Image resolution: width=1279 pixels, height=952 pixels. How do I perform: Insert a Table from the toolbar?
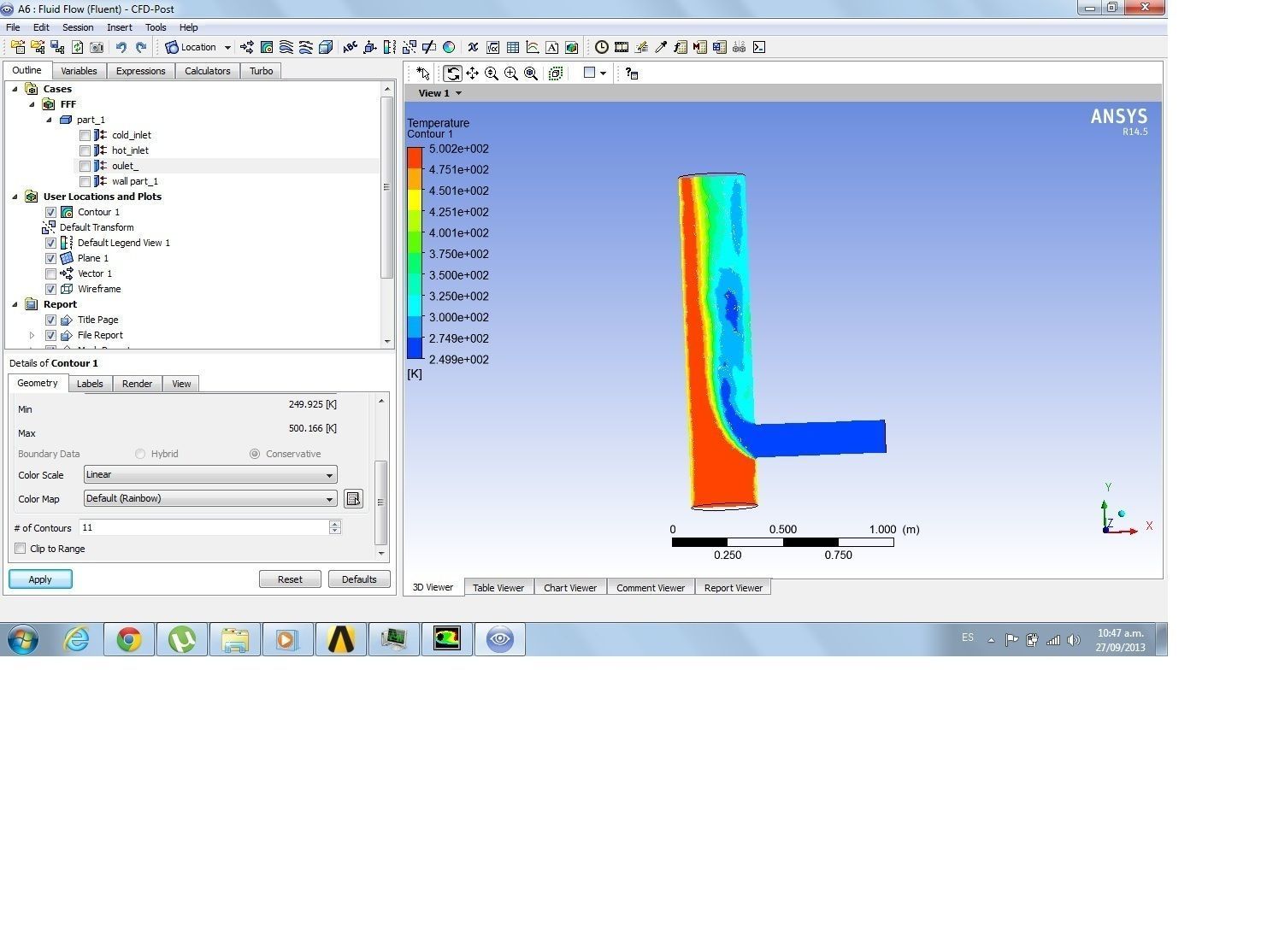(x=513, y=47)
